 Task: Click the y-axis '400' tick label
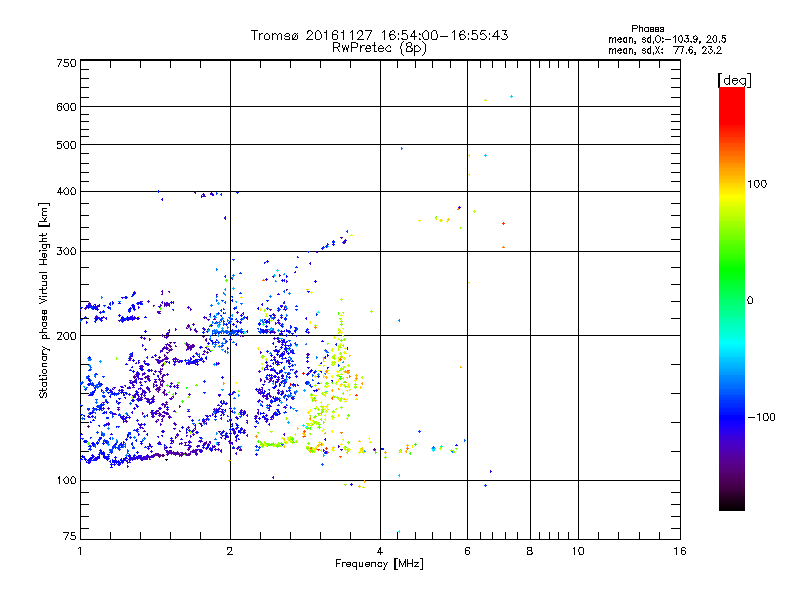pos(66,191)
